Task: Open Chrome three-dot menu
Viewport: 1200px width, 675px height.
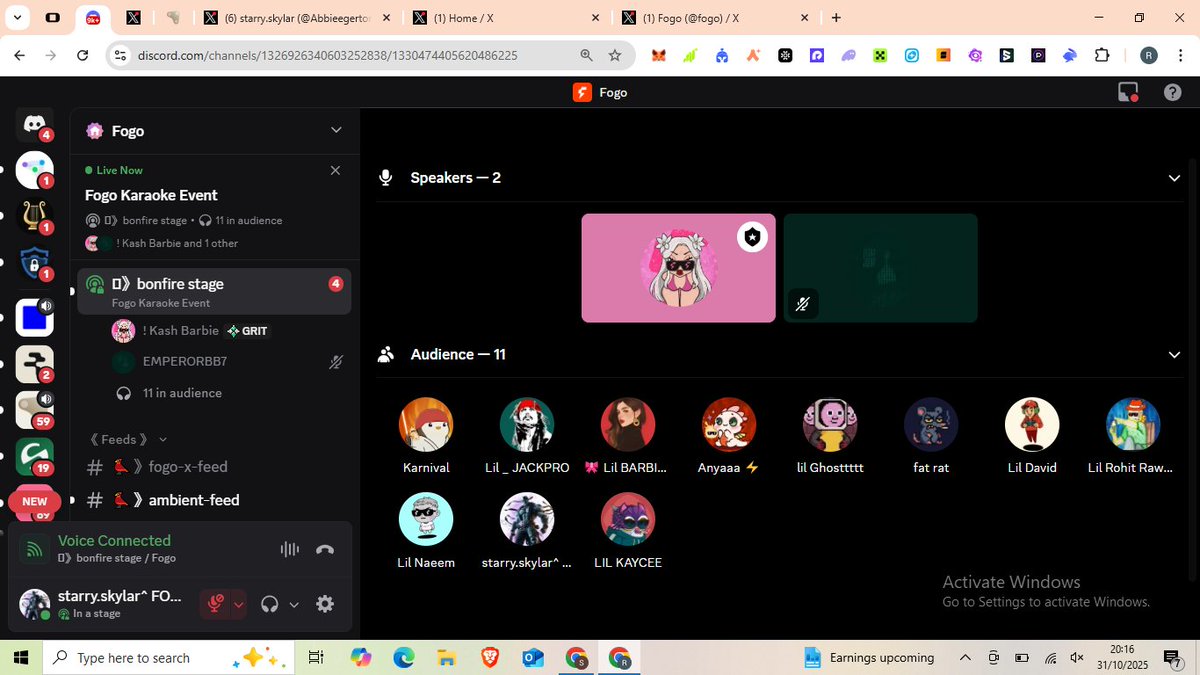Action: (1181, 56)
